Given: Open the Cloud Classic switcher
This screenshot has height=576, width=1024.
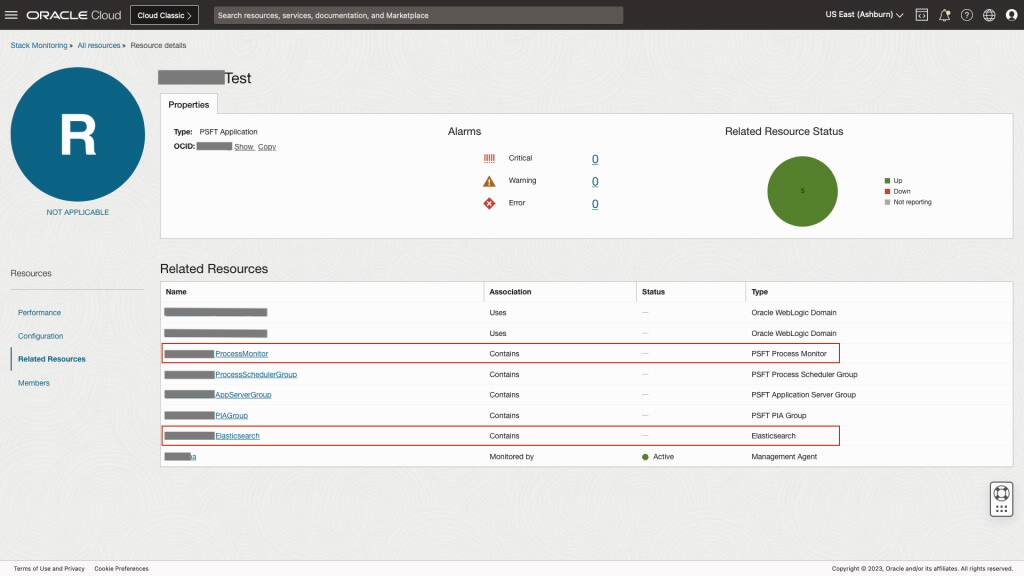Looking at the screenshot, I should (163, 14).
